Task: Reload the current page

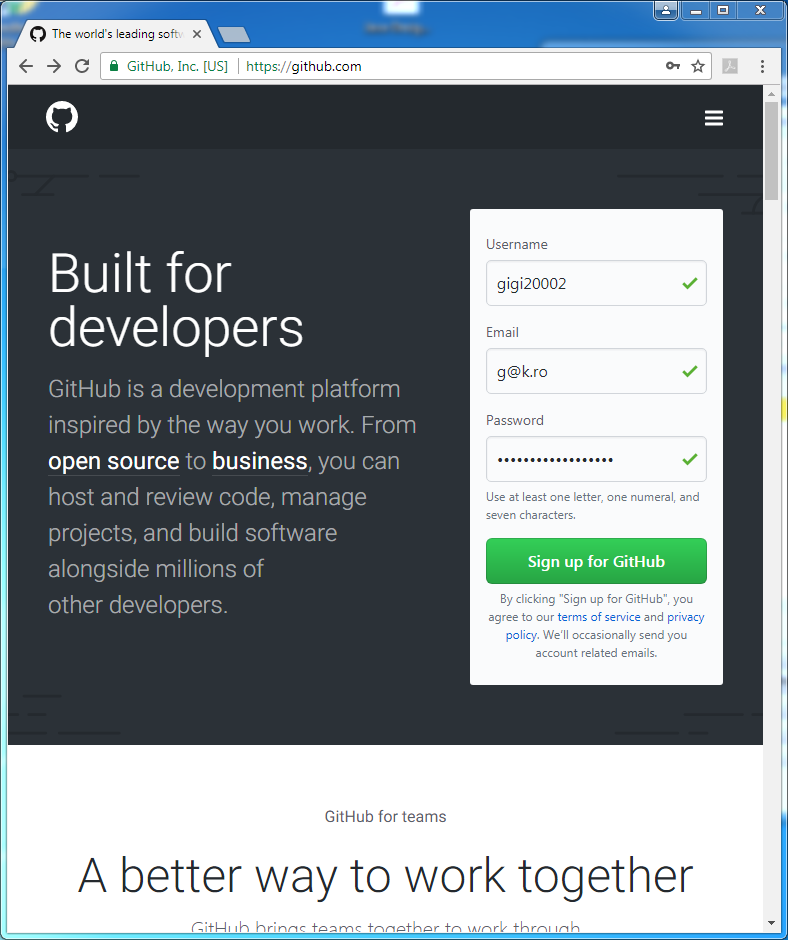Action: pyautogui.click(x=82, y=66)
